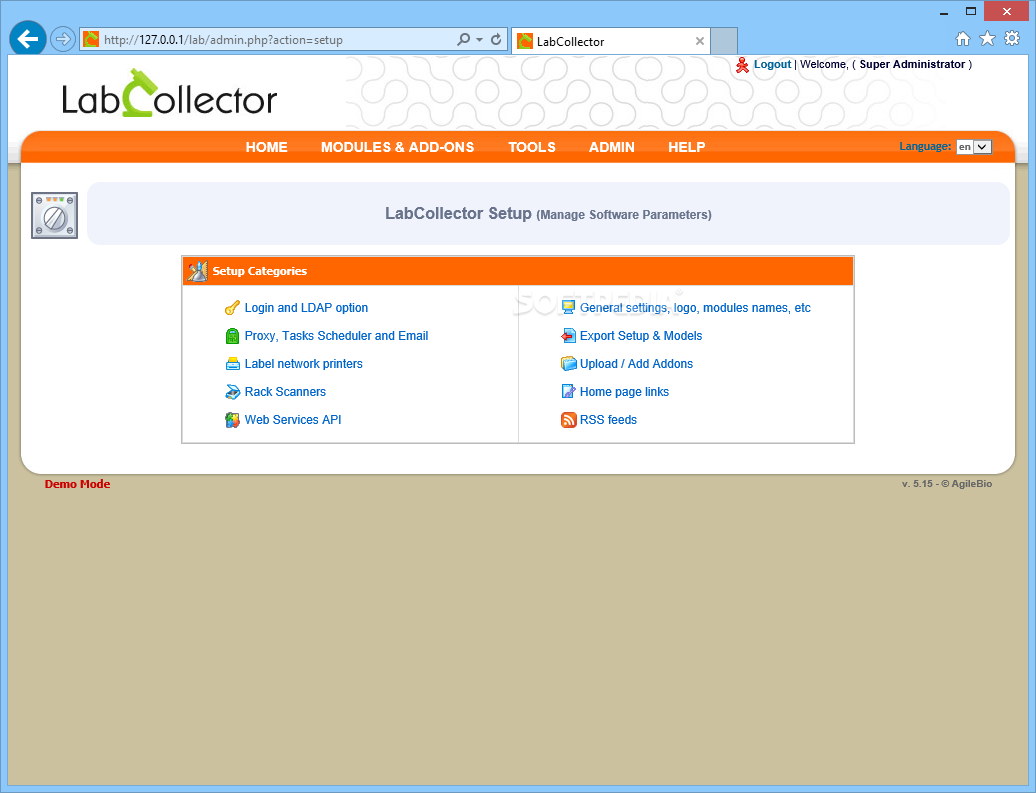Open the MODULES & ADD-ONS menu

pos(397,147)
